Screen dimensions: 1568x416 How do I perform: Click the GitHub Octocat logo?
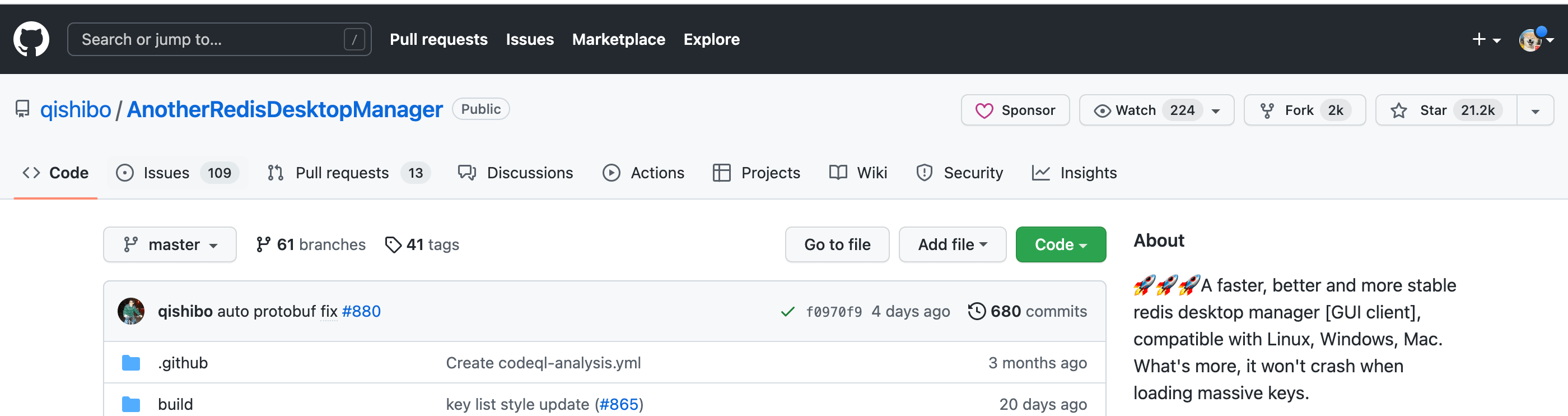click(31, 39)
